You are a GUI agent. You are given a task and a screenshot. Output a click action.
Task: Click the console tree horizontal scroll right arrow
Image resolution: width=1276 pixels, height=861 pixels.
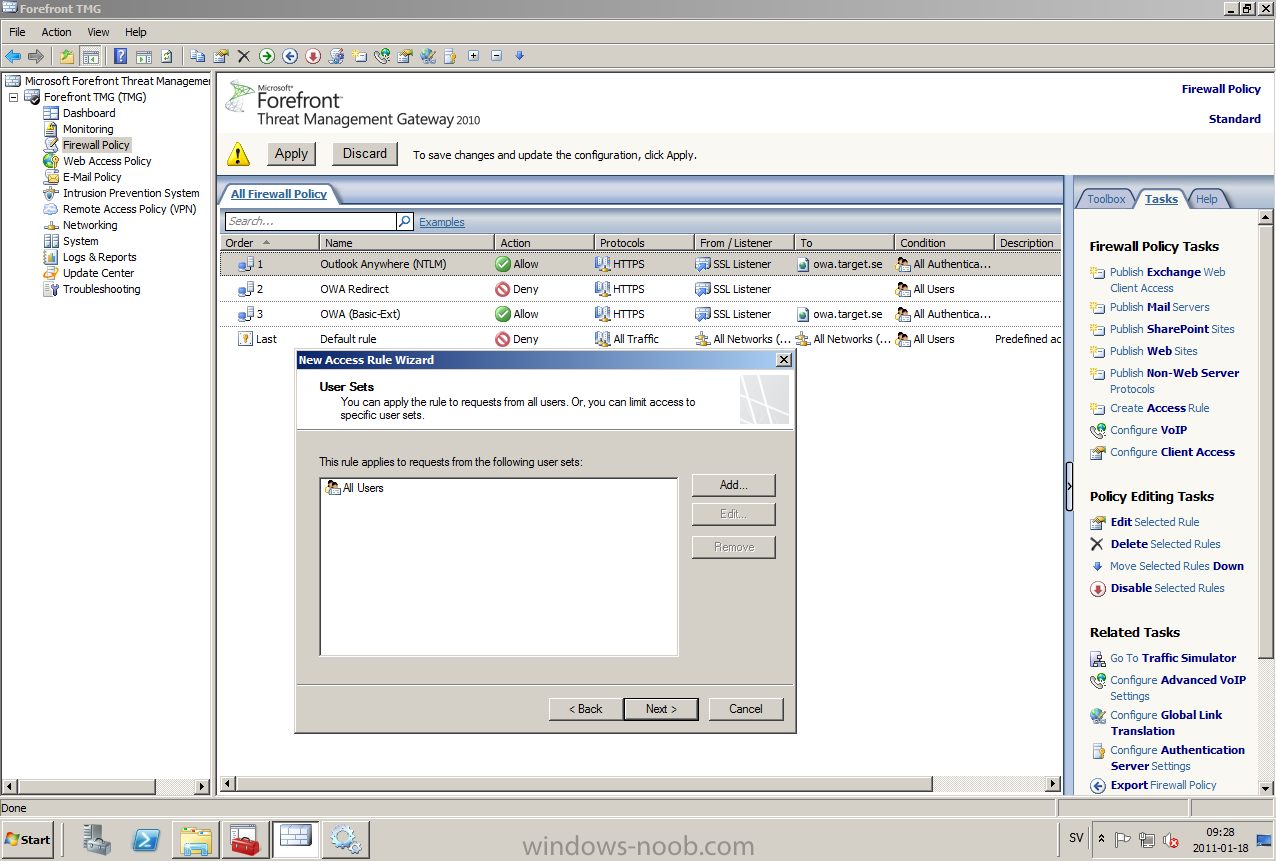[x=202, y=787]
